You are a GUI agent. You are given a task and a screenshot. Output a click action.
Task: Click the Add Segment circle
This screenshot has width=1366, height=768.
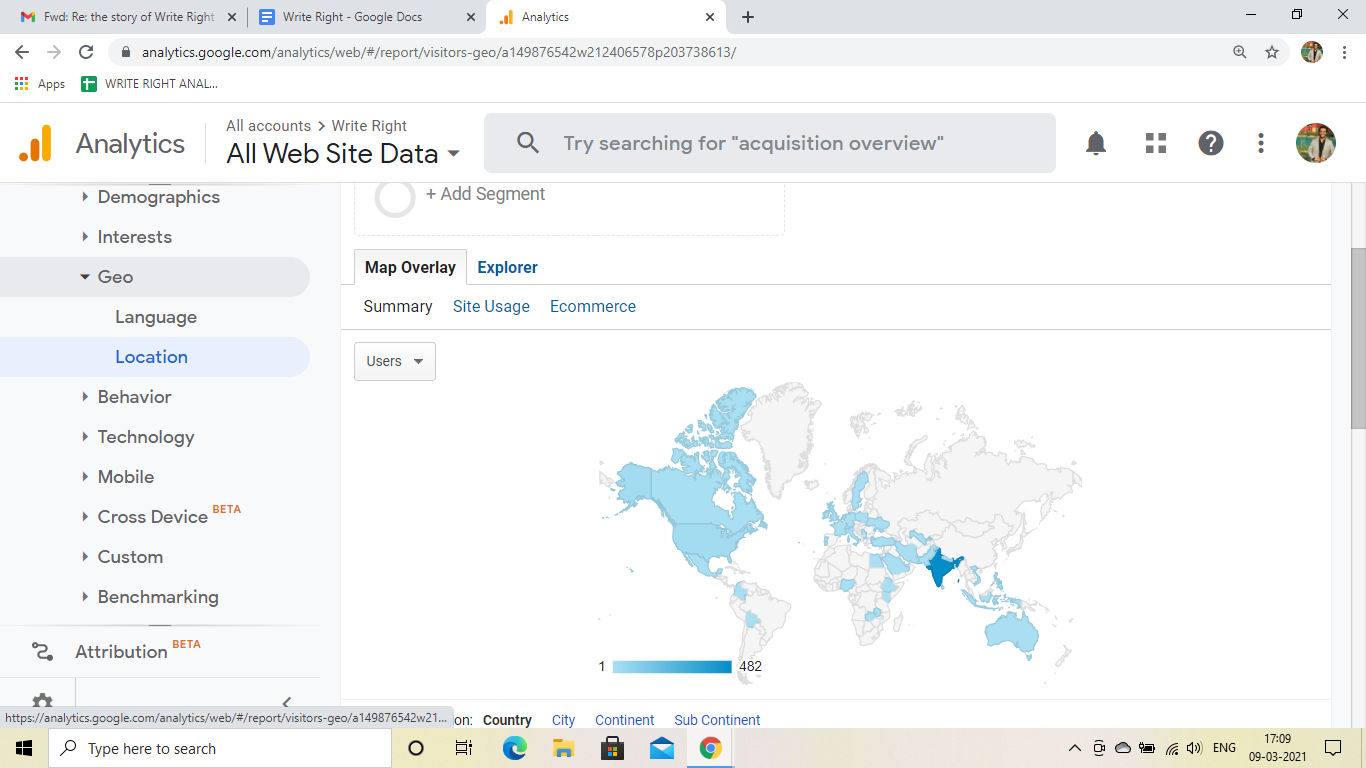[395, 197]
